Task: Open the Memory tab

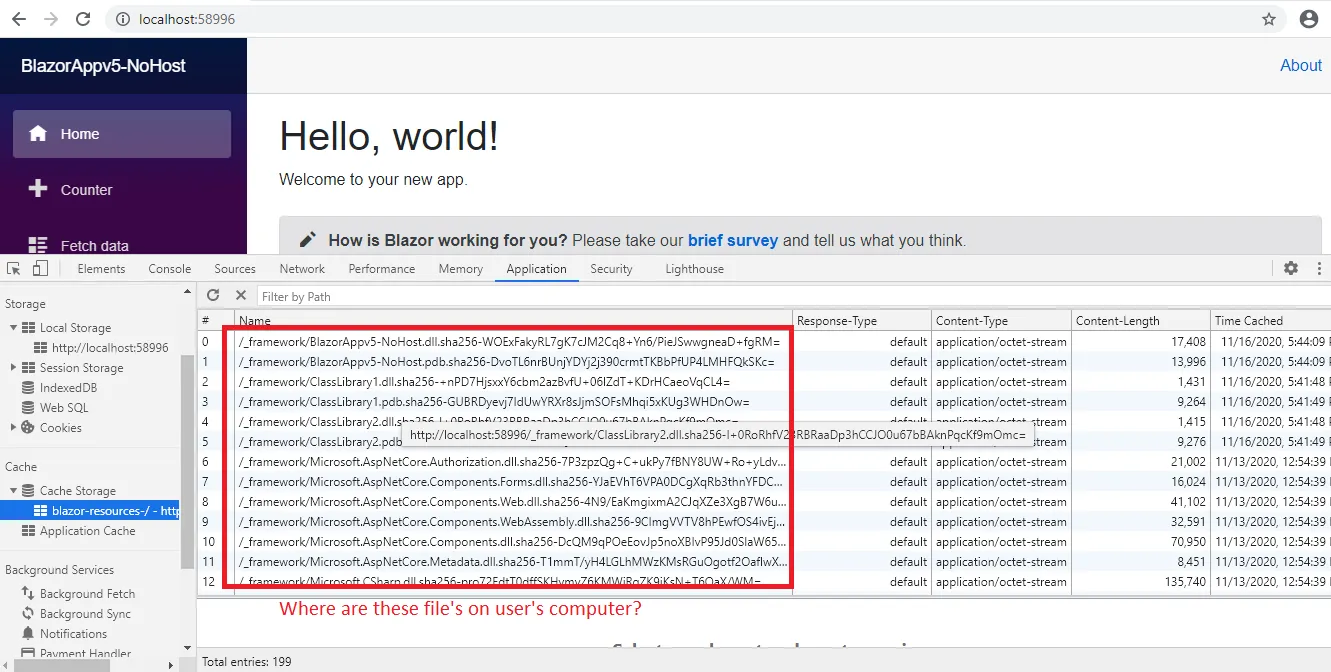Action: (x=460, y=269)
